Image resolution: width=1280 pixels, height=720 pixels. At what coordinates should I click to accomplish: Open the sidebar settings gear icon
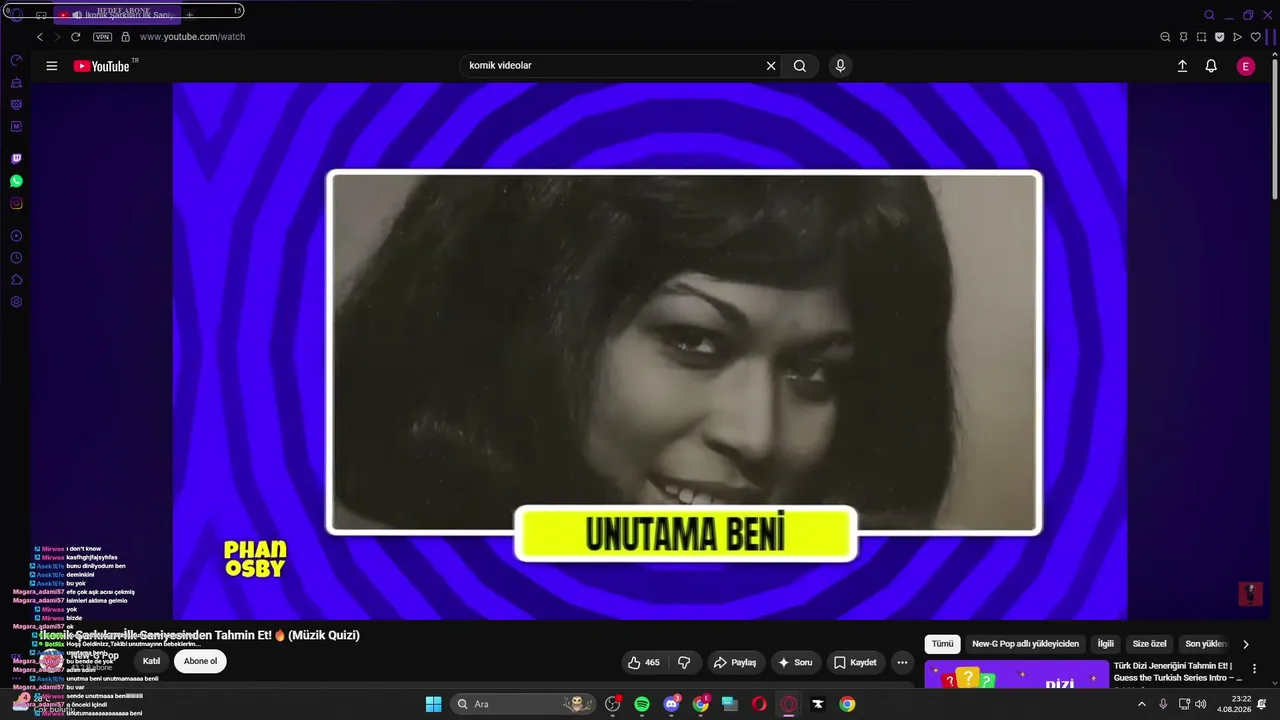[x=16, y=302]
